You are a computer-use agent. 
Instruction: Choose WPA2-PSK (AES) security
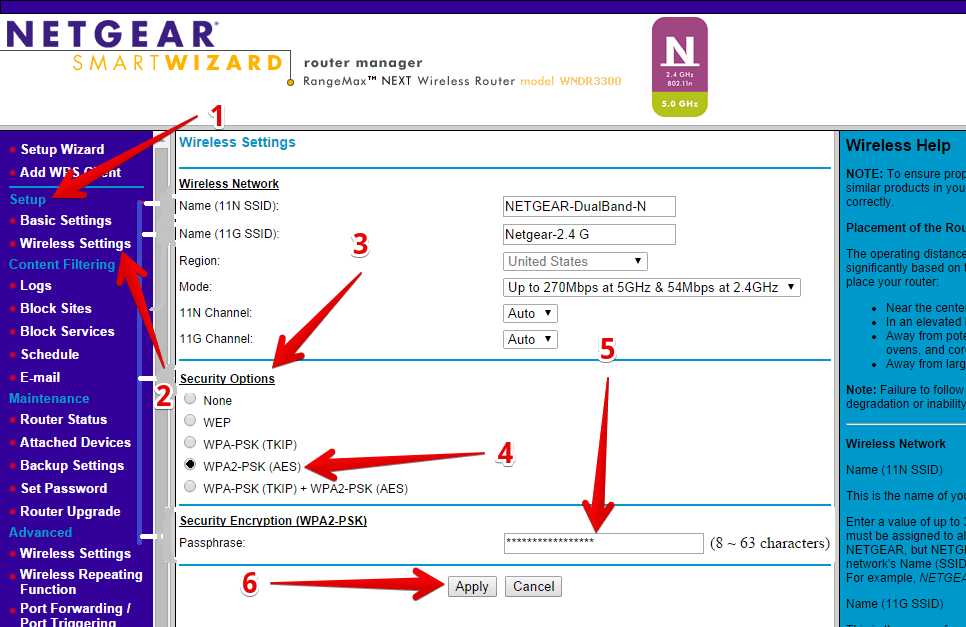click(190, 464)
